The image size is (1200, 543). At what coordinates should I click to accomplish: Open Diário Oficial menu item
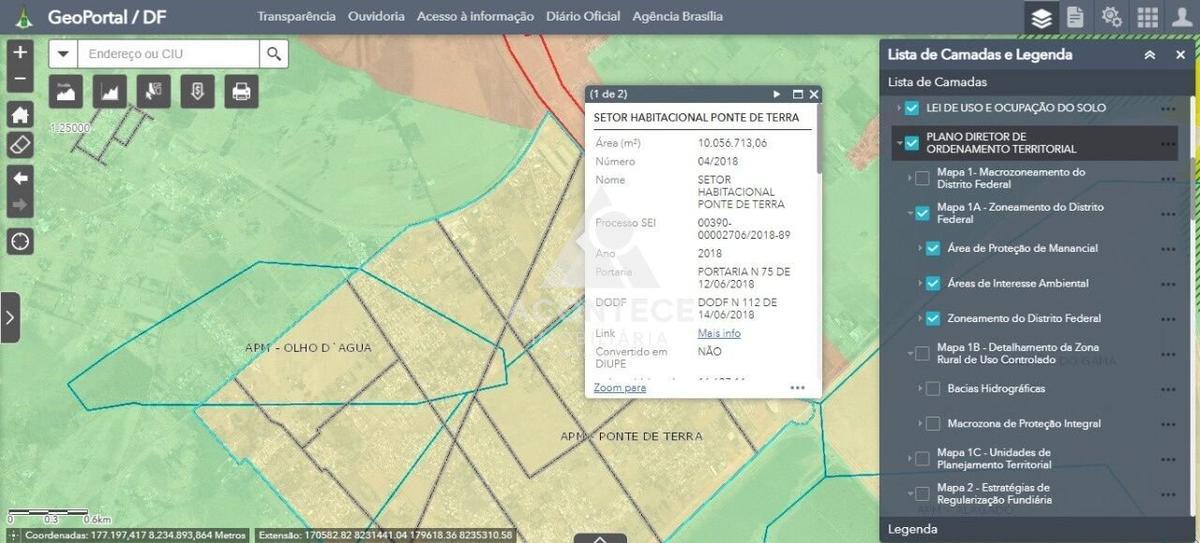pos(583,17)
